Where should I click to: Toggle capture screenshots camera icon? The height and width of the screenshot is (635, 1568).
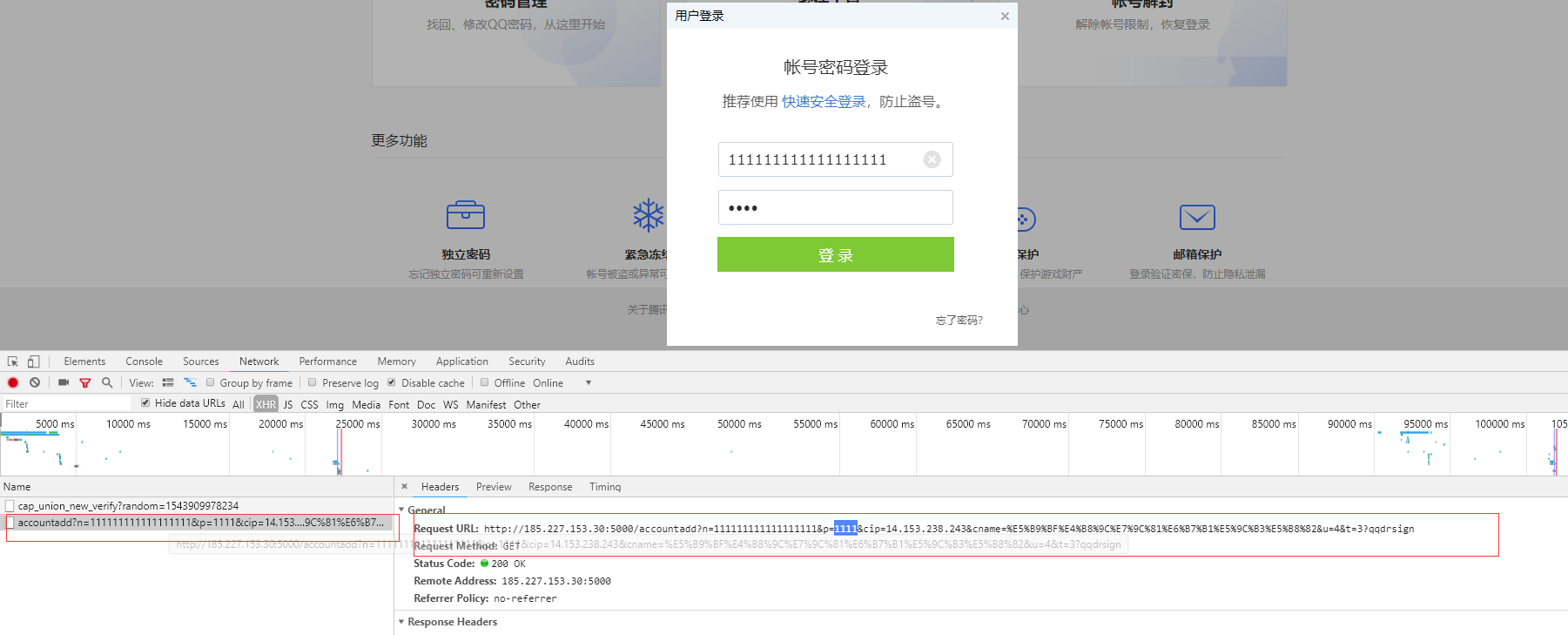click(x=64, y=382)
